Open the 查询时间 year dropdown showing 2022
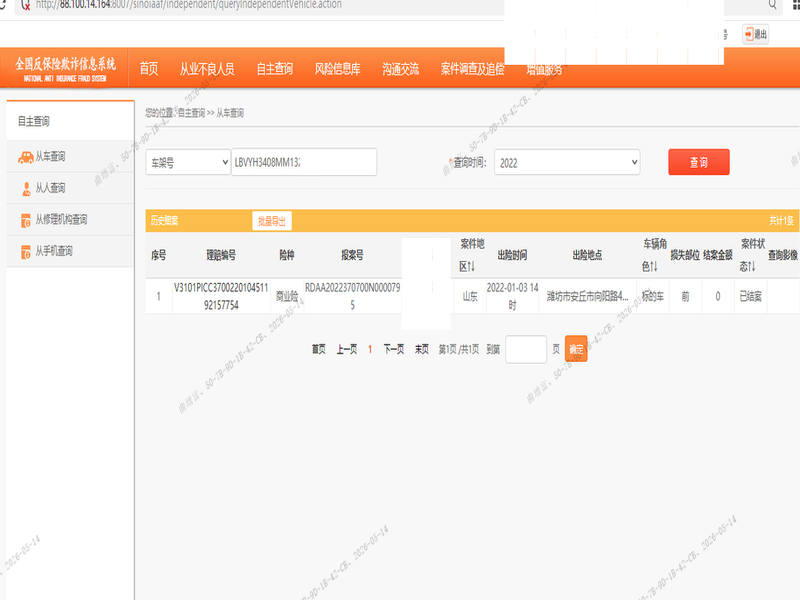Viewport: 800px width, 600px height. 567,163
